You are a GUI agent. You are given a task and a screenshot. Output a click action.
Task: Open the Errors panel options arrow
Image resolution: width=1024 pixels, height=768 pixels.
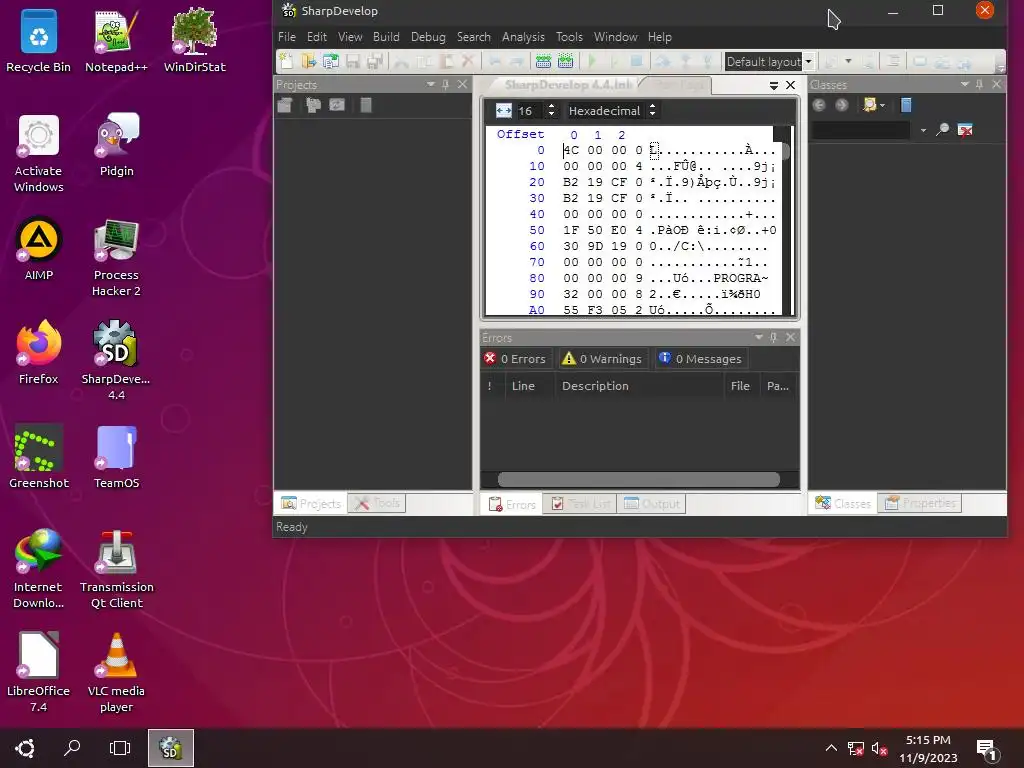tap(759, 337)
